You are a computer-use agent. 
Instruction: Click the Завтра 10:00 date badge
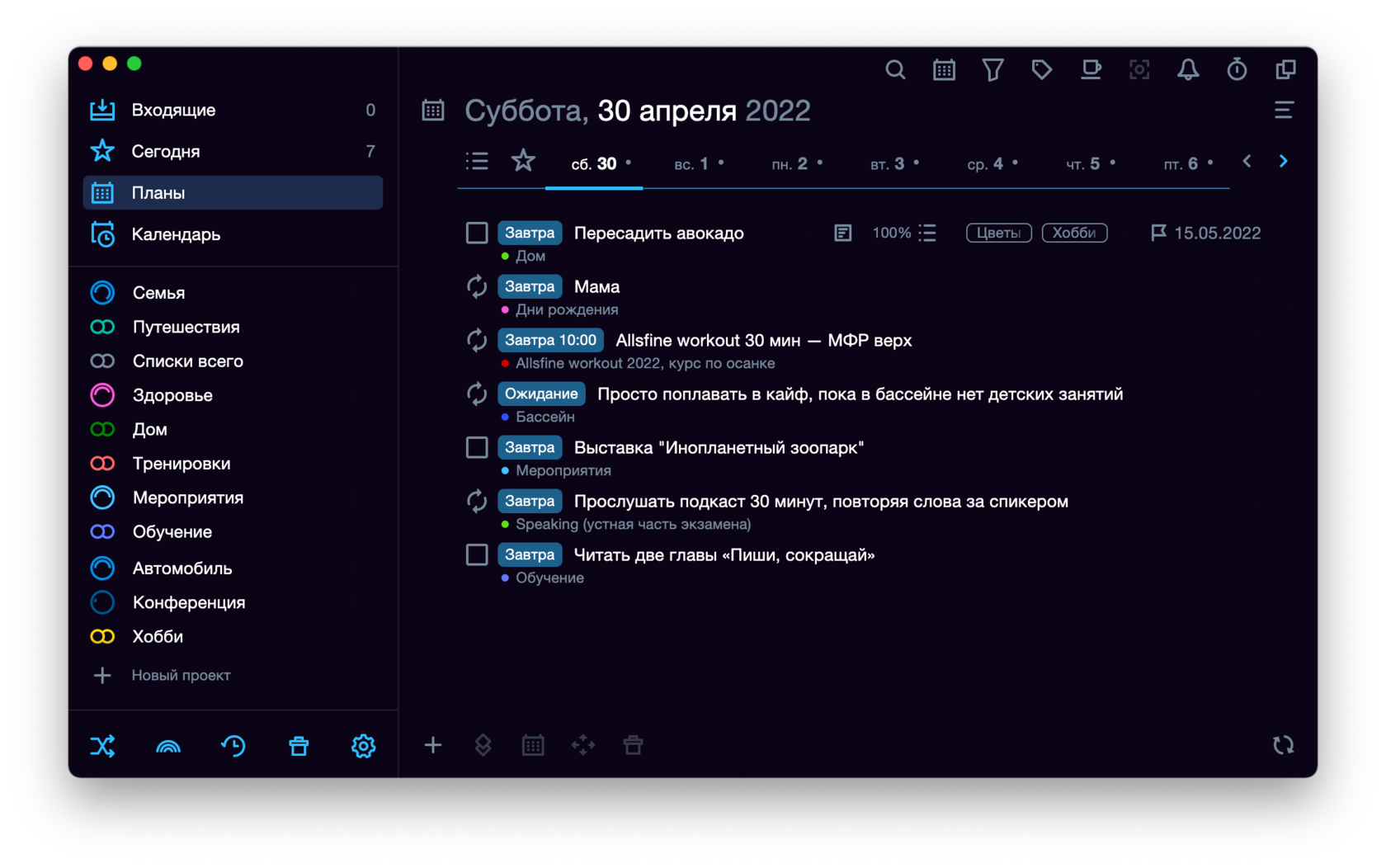[x=550, y=340]
